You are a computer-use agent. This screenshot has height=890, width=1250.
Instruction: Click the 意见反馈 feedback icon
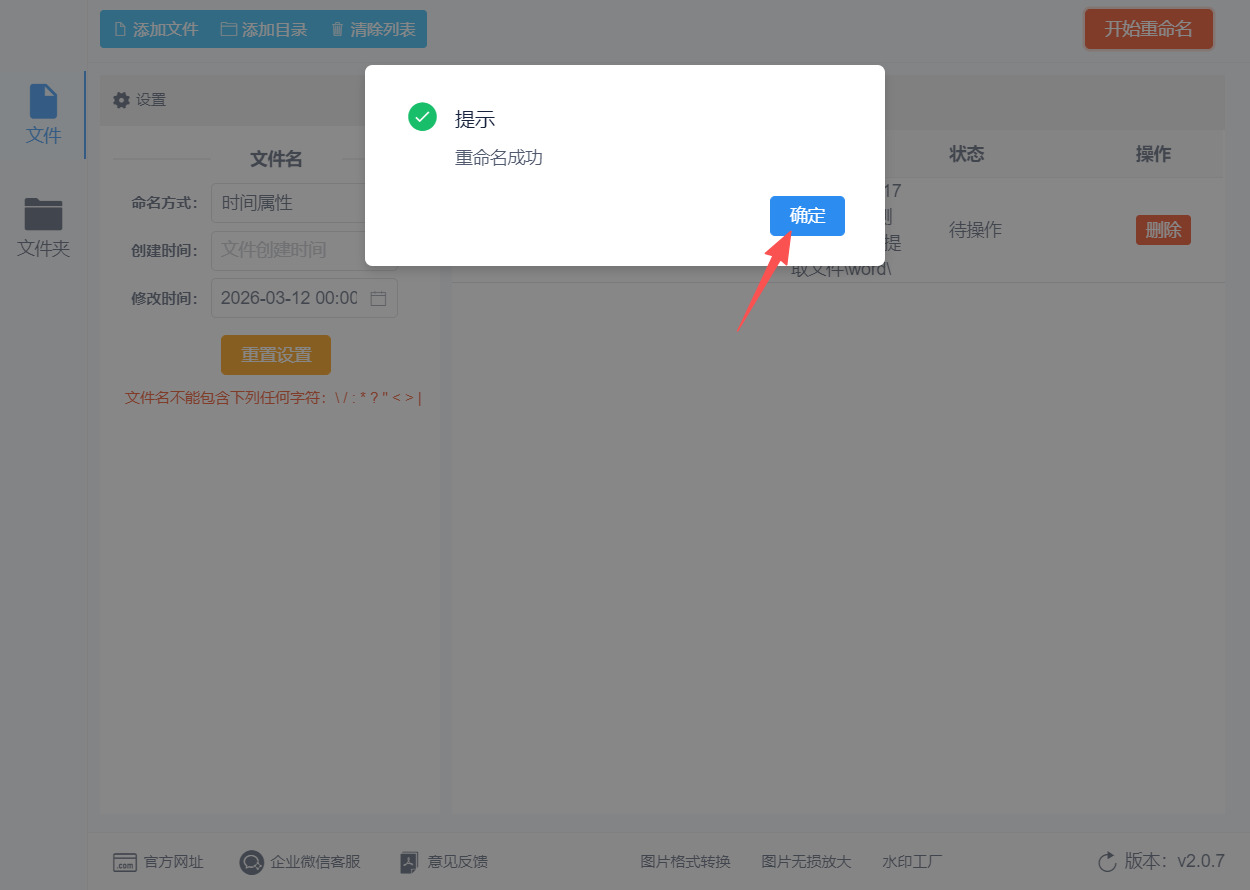coord(408,861)
